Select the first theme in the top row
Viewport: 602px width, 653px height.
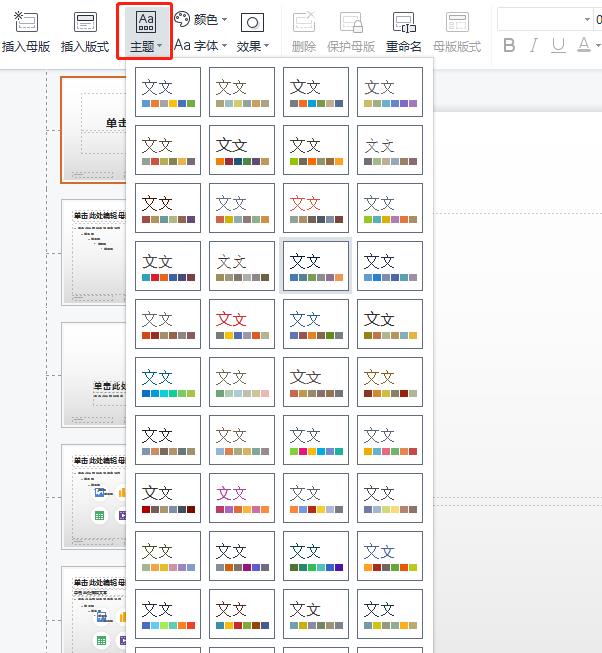click(168, 92)
